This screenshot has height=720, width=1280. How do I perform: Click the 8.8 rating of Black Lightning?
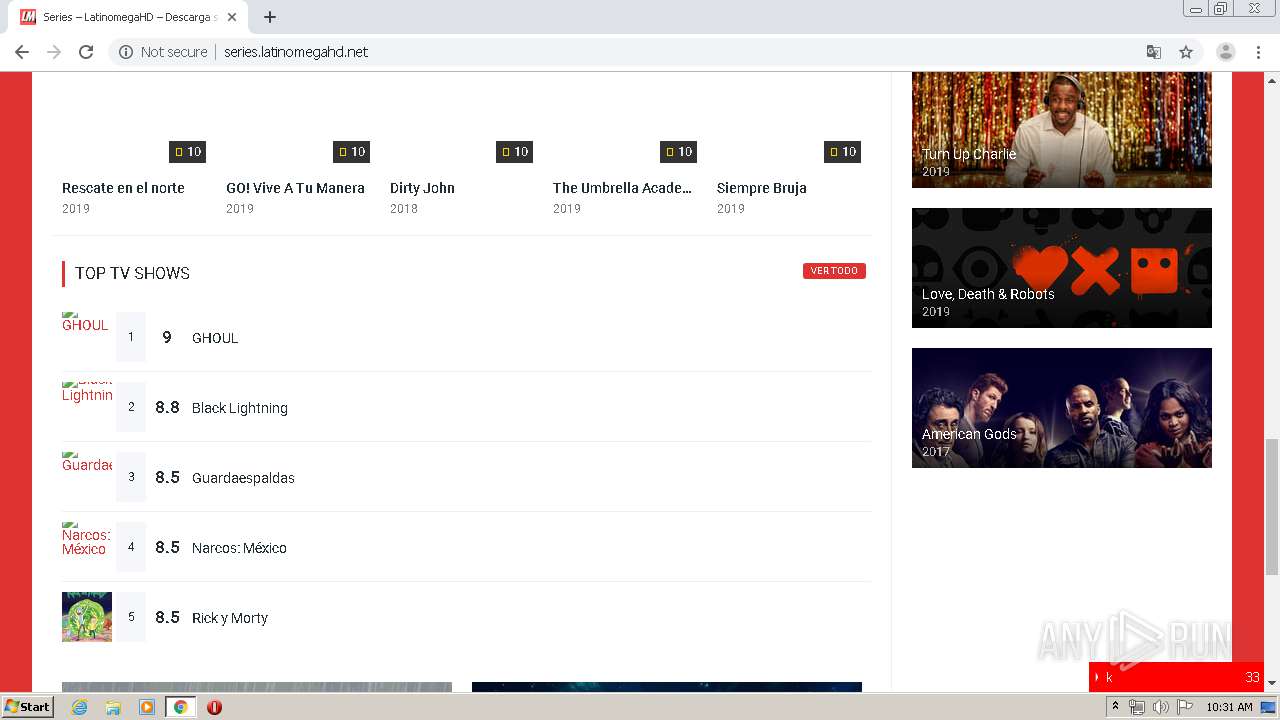(167, 408)
